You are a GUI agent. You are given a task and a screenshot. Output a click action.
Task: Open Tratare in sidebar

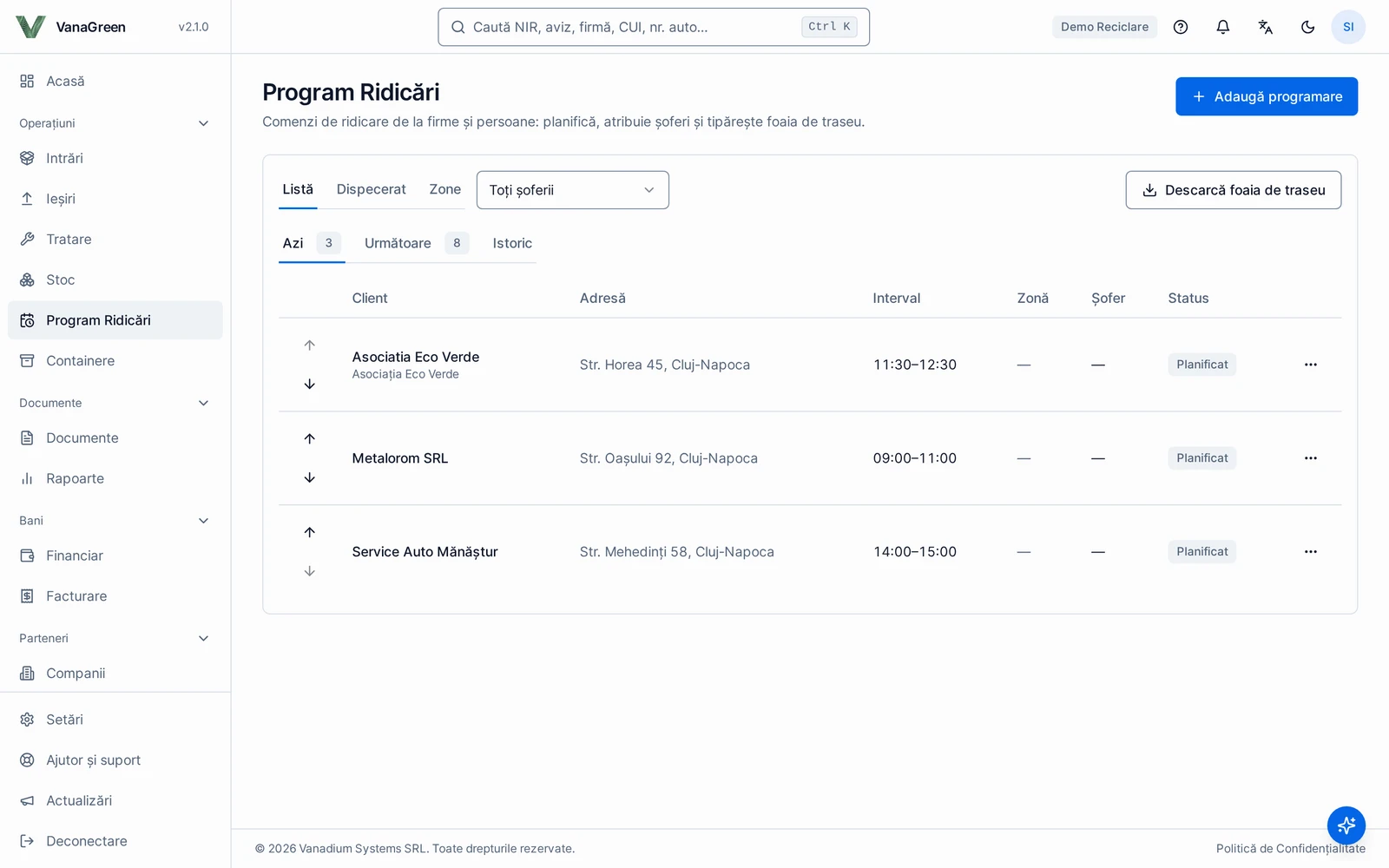pyautogui.click(x=115, y=240)
